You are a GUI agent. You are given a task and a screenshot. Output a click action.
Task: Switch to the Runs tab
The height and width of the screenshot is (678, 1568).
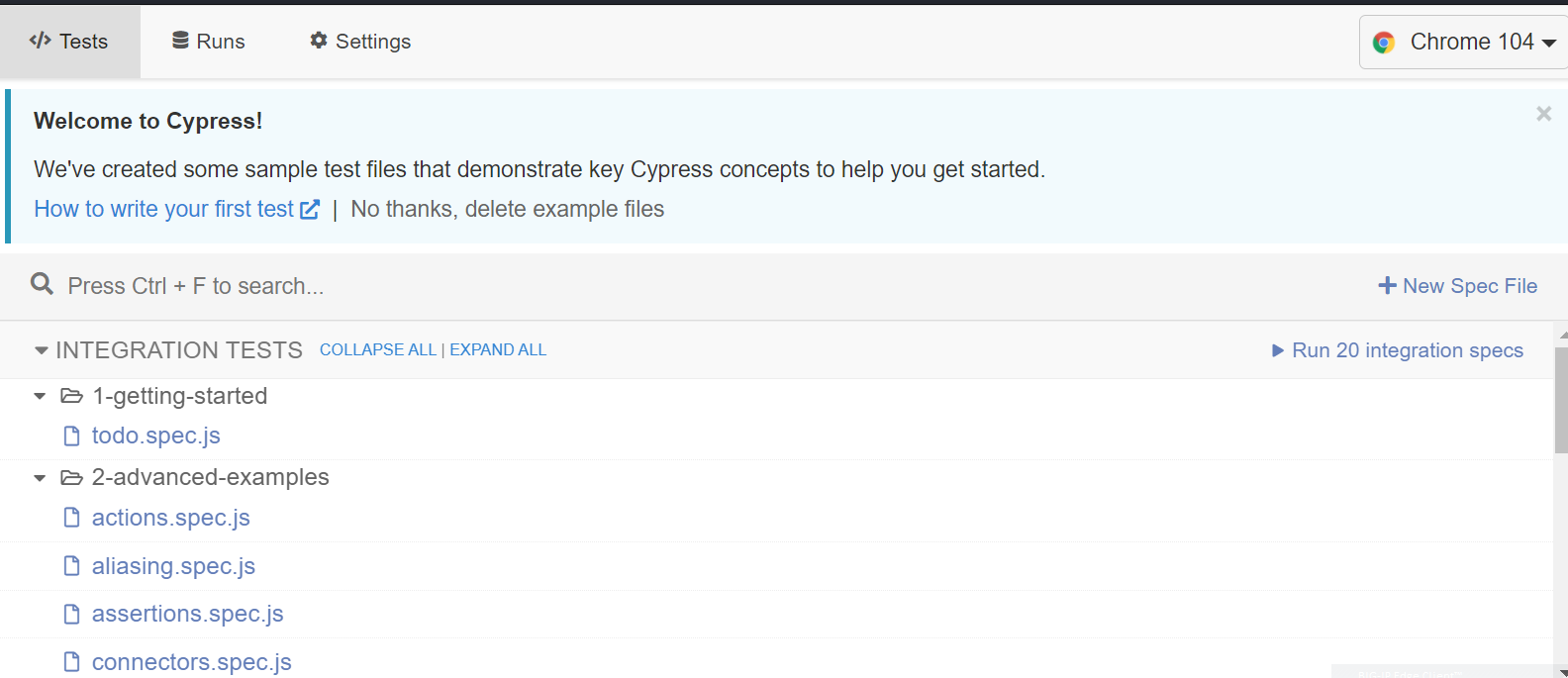208,42
